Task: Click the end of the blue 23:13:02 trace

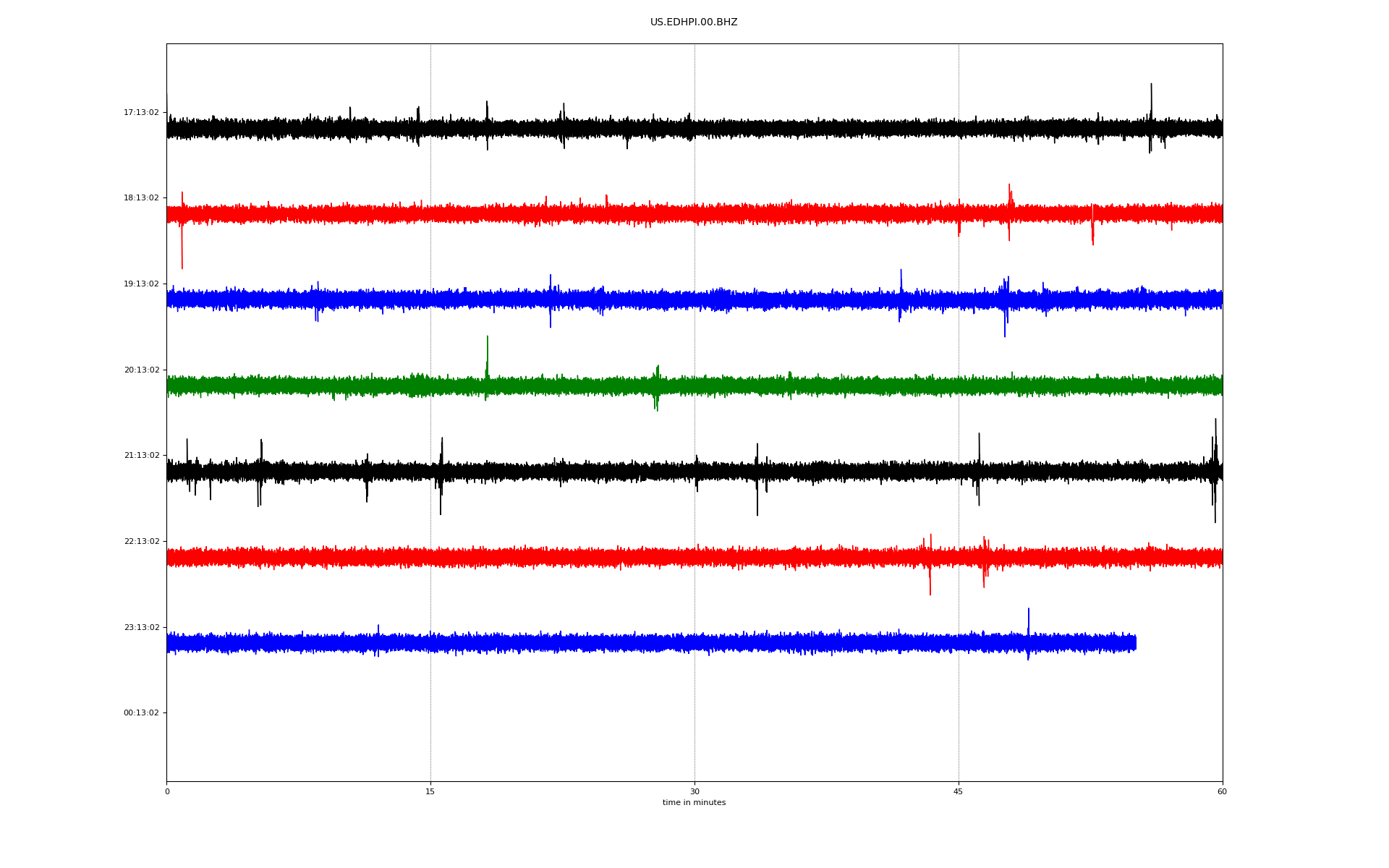Action: click(x=1135, y=642)
